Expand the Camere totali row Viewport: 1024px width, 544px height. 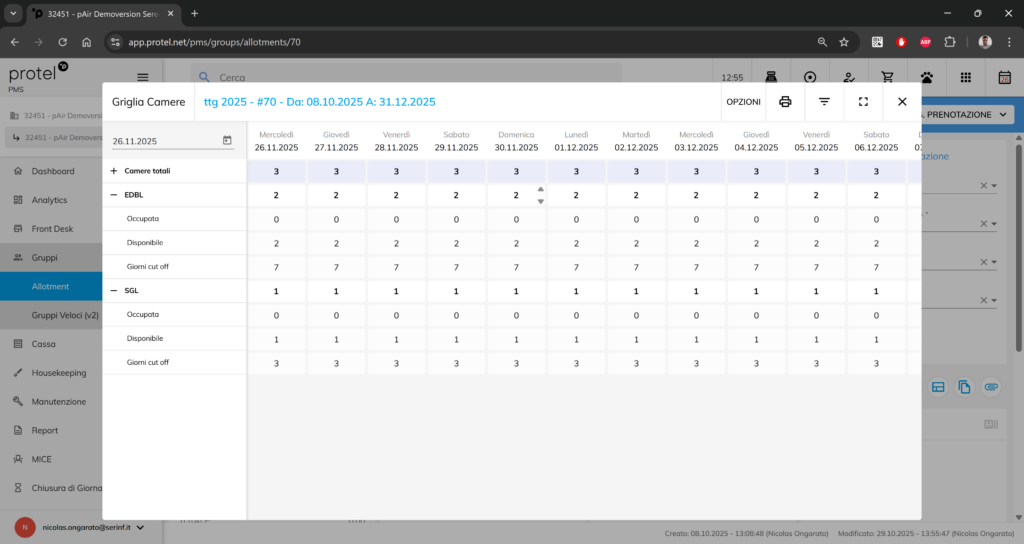coord(114,171)
